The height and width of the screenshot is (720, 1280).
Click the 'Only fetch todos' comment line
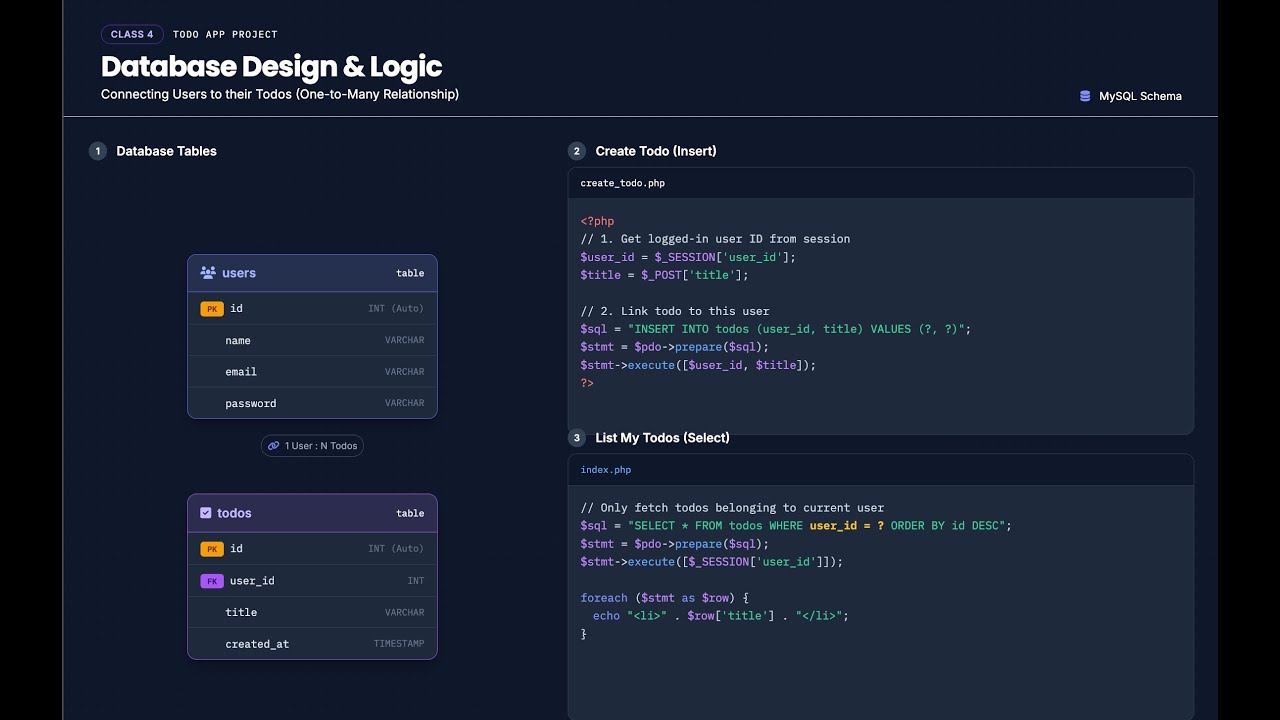tap(732, 508)
